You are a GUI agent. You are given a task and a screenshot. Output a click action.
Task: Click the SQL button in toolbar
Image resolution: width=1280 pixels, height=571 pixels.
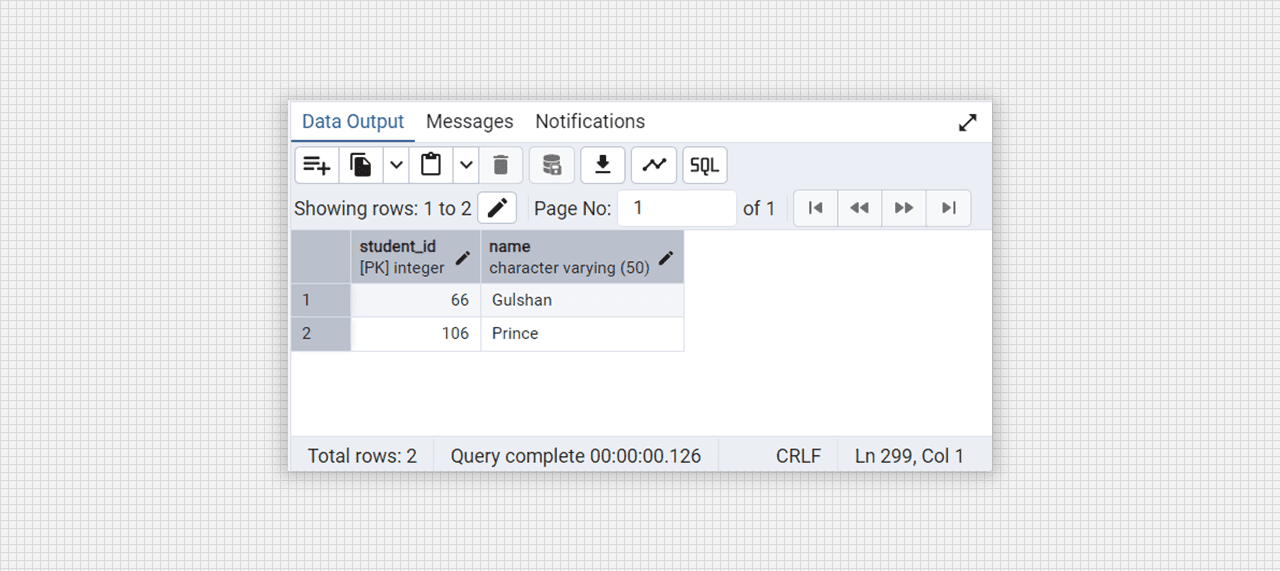[x=705, y=165]
